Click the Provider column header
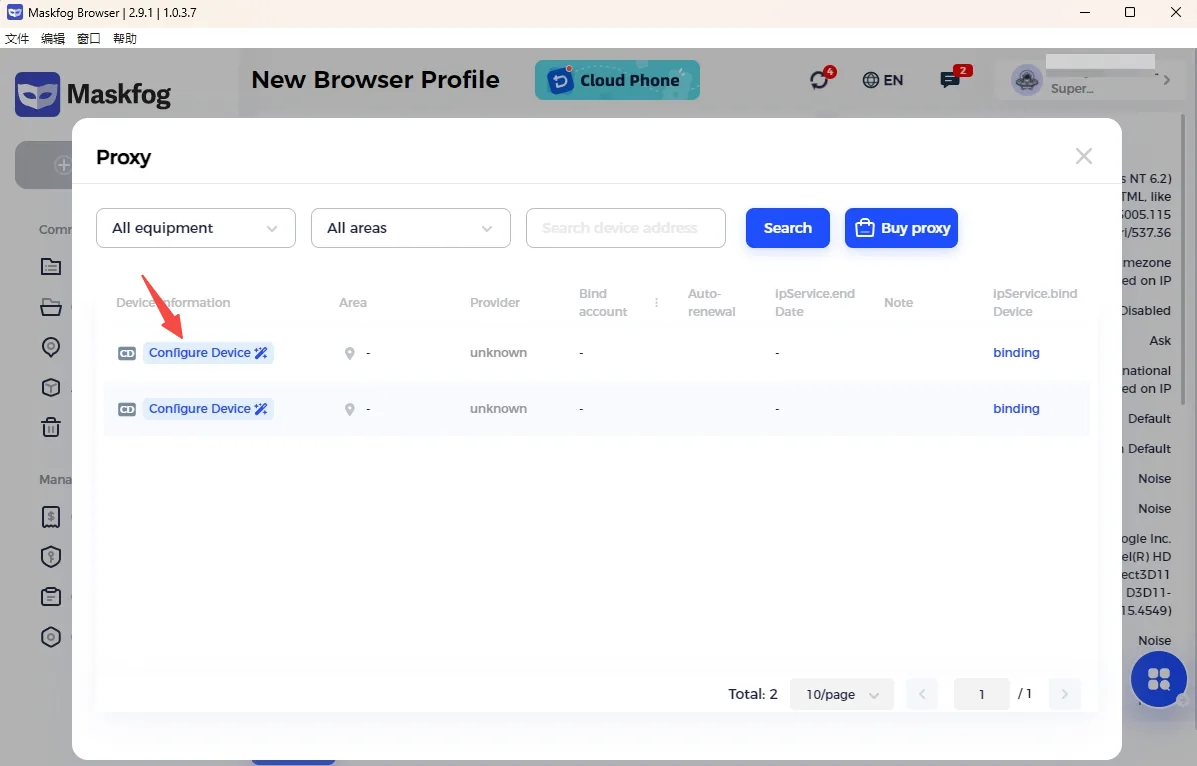The image size is (1197, 766). pos(495,302)
